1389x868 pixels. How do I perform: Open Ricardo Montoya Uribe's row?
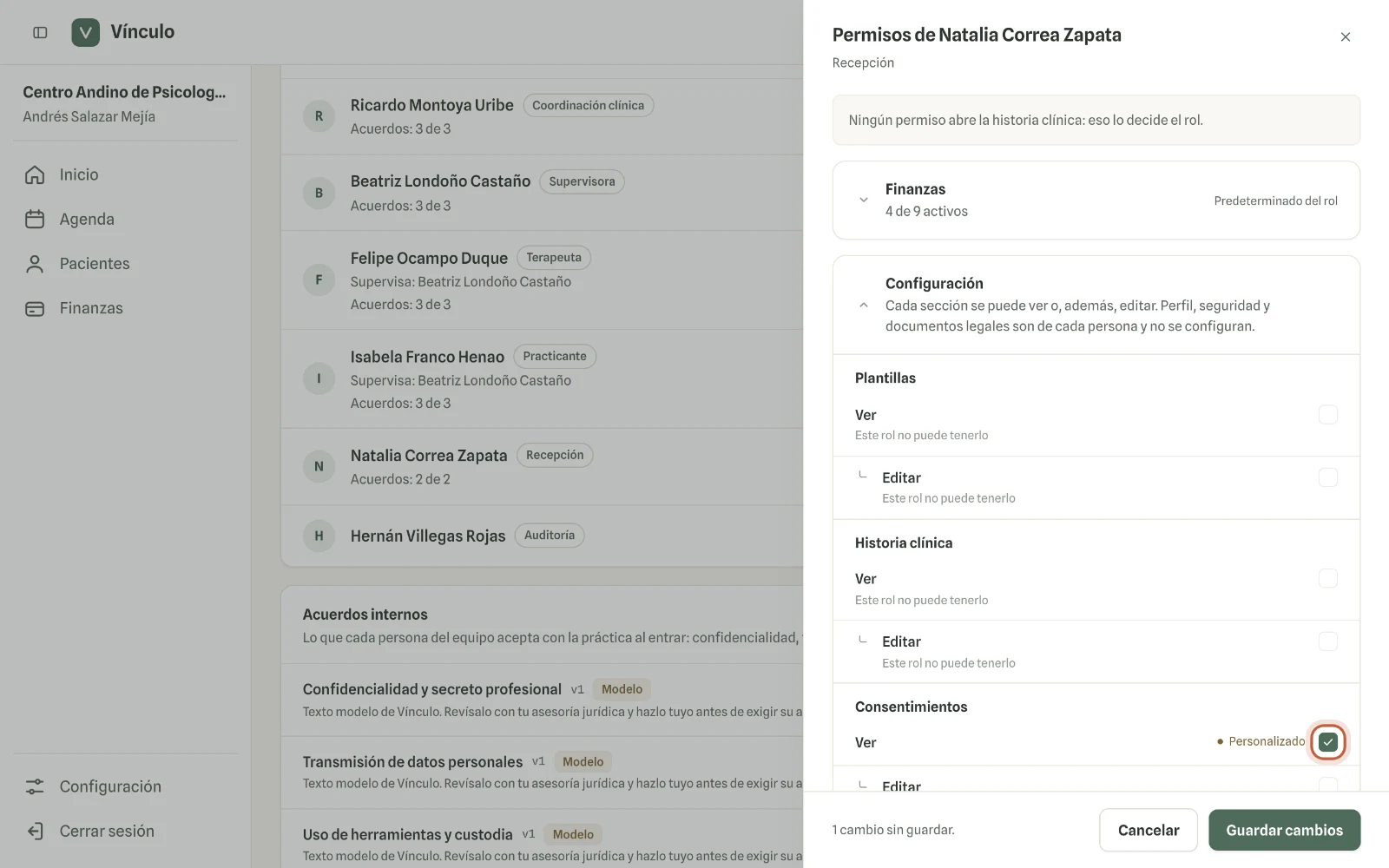[542, 116]
